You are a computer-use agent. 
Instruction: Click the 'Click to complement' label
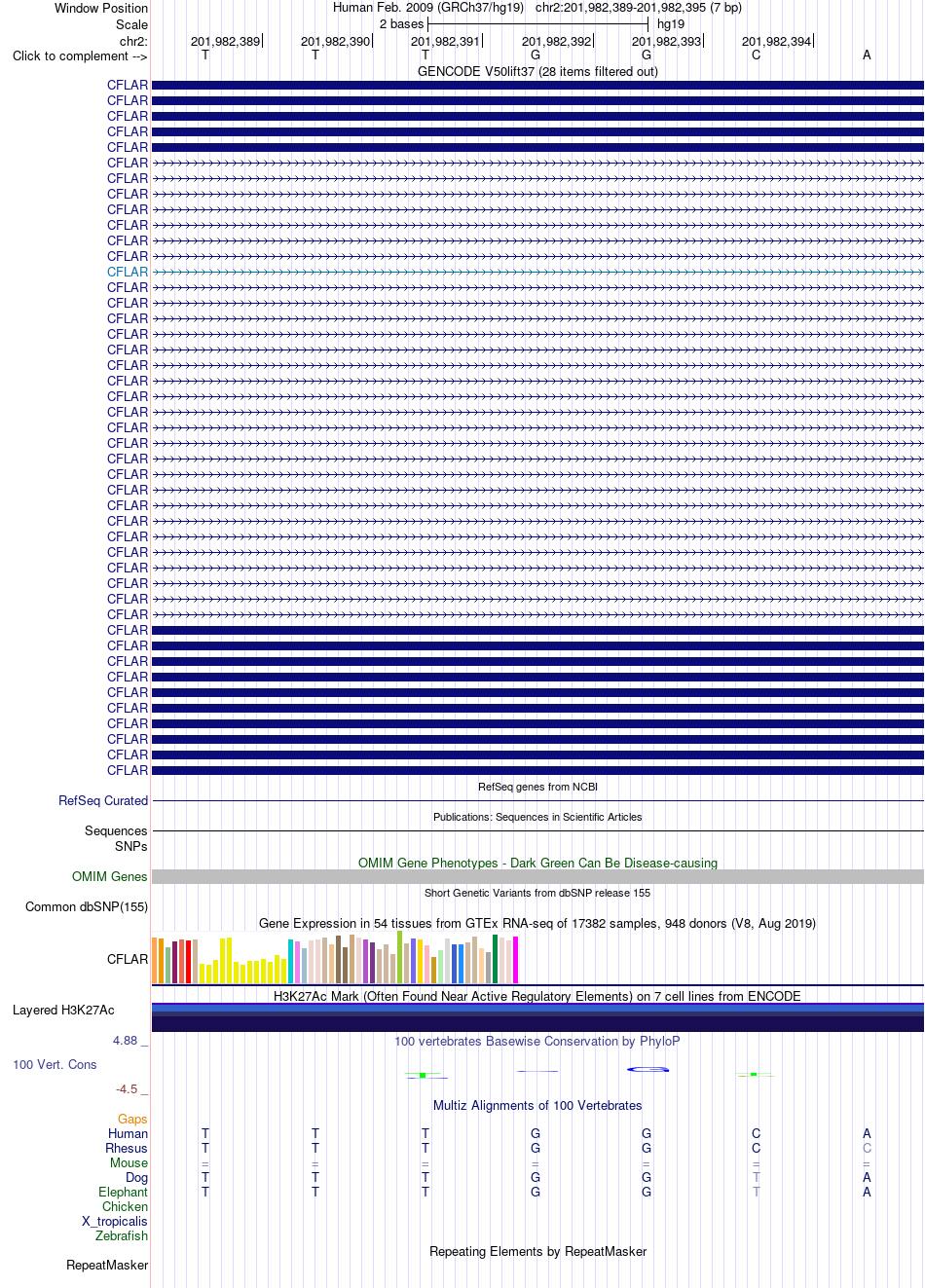click(80, 55)
